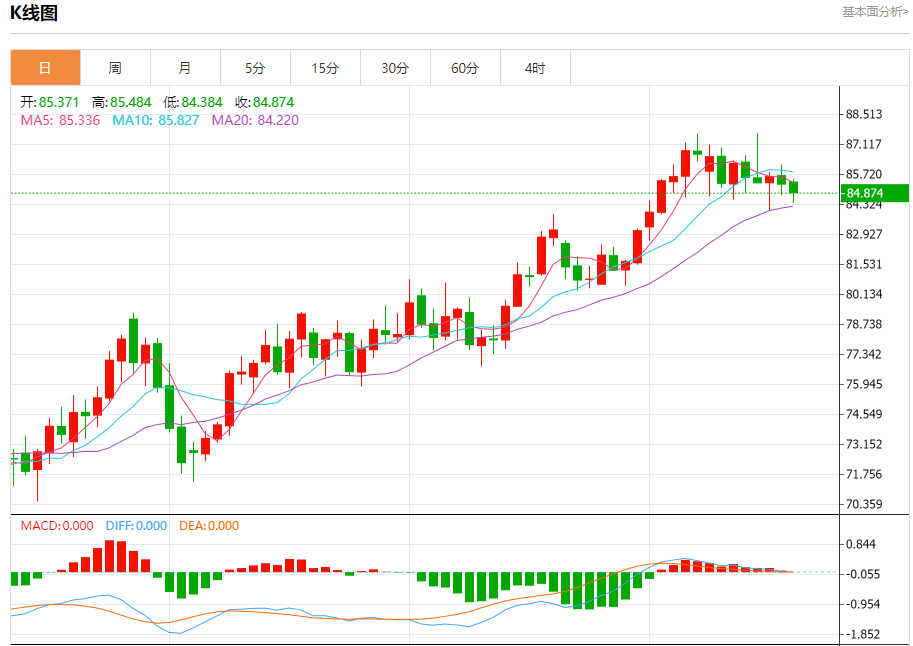This screenshot has width=913, height=646.
Task: Click the 71.756 price axis label
Action: [x=864, y=474]
